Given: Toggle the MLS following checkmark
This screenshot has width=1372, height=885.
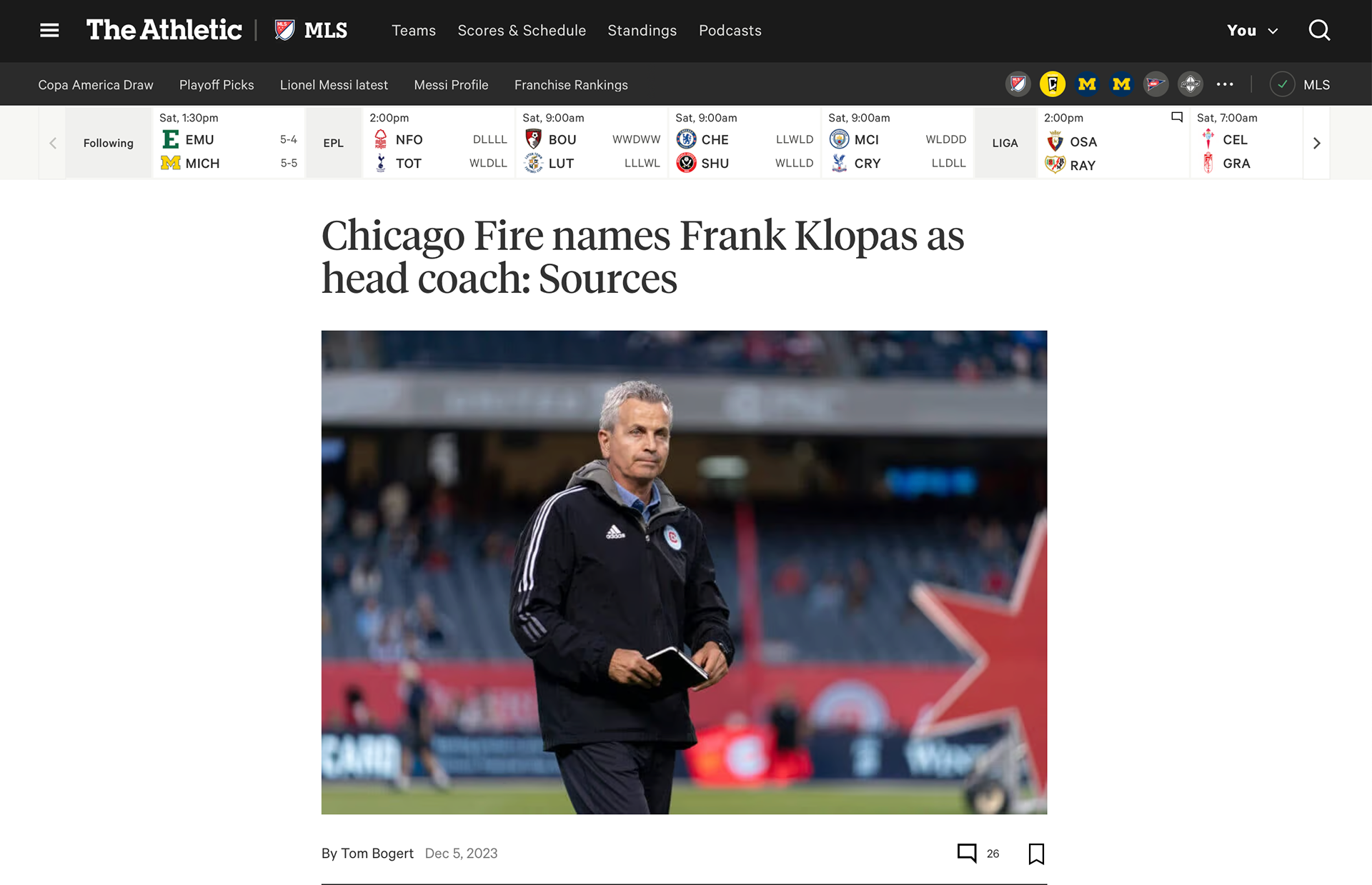Looking at the screenshot, I should [1283, 84].
